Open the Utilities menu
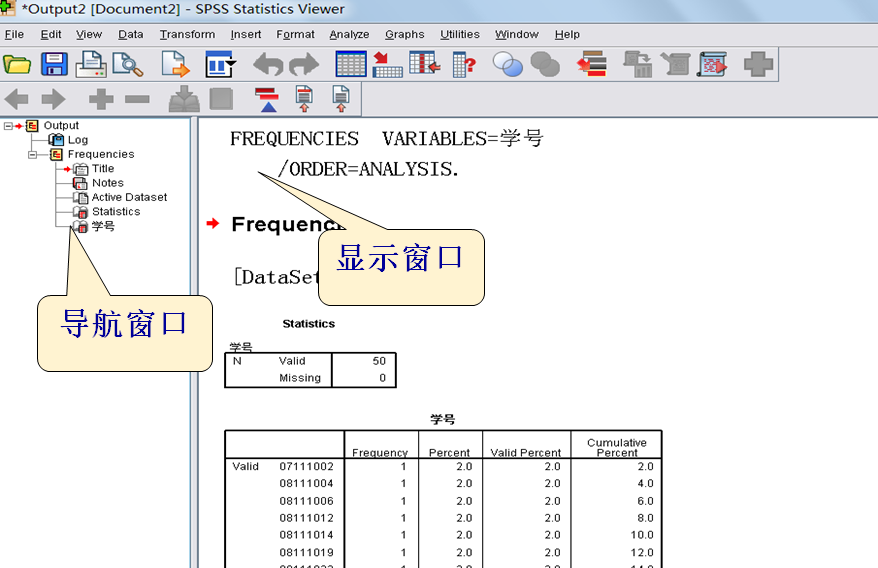The image size is (878, 568). click(460, 35)
